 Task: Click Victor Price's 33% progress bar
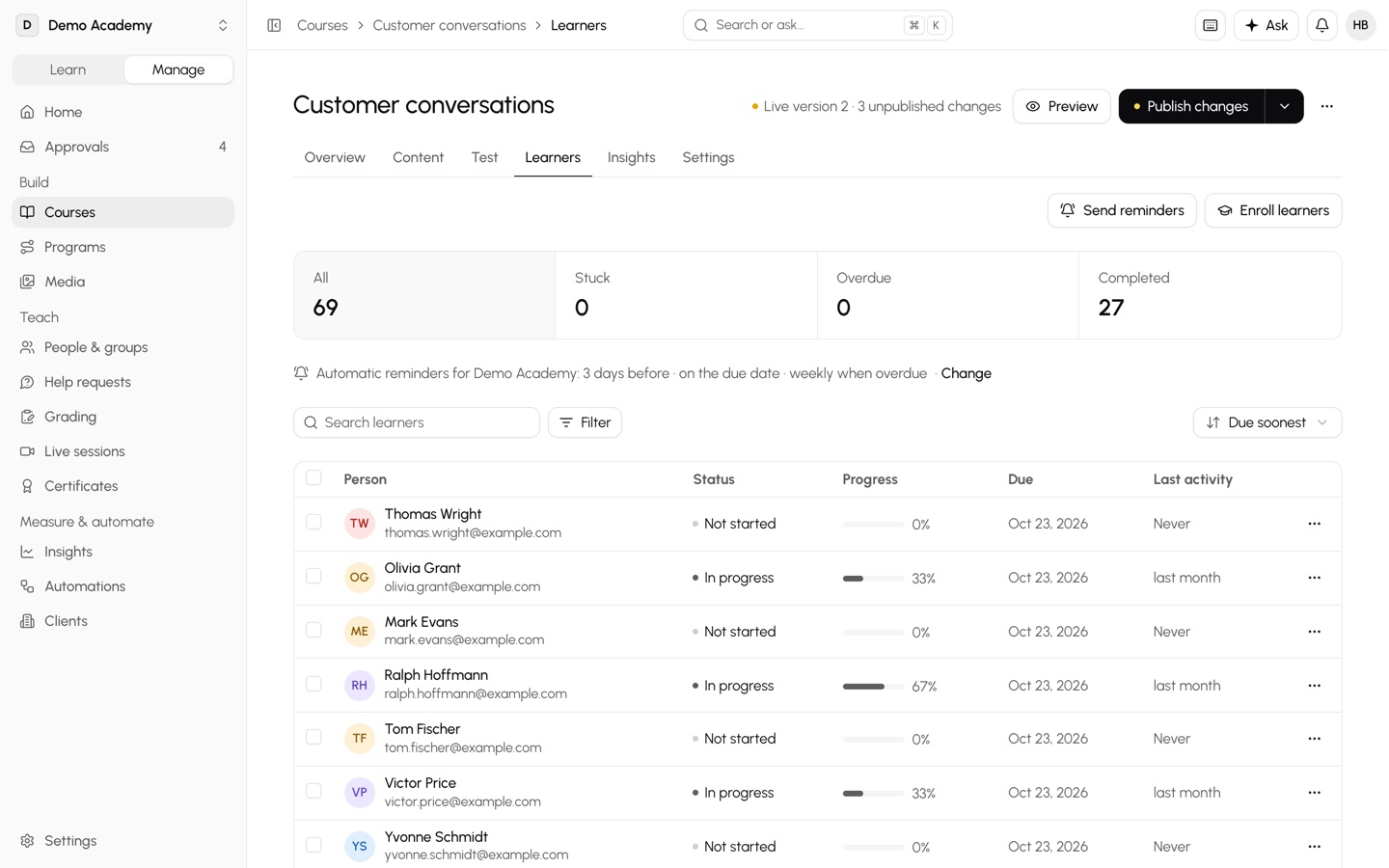[x=874, y=794]
